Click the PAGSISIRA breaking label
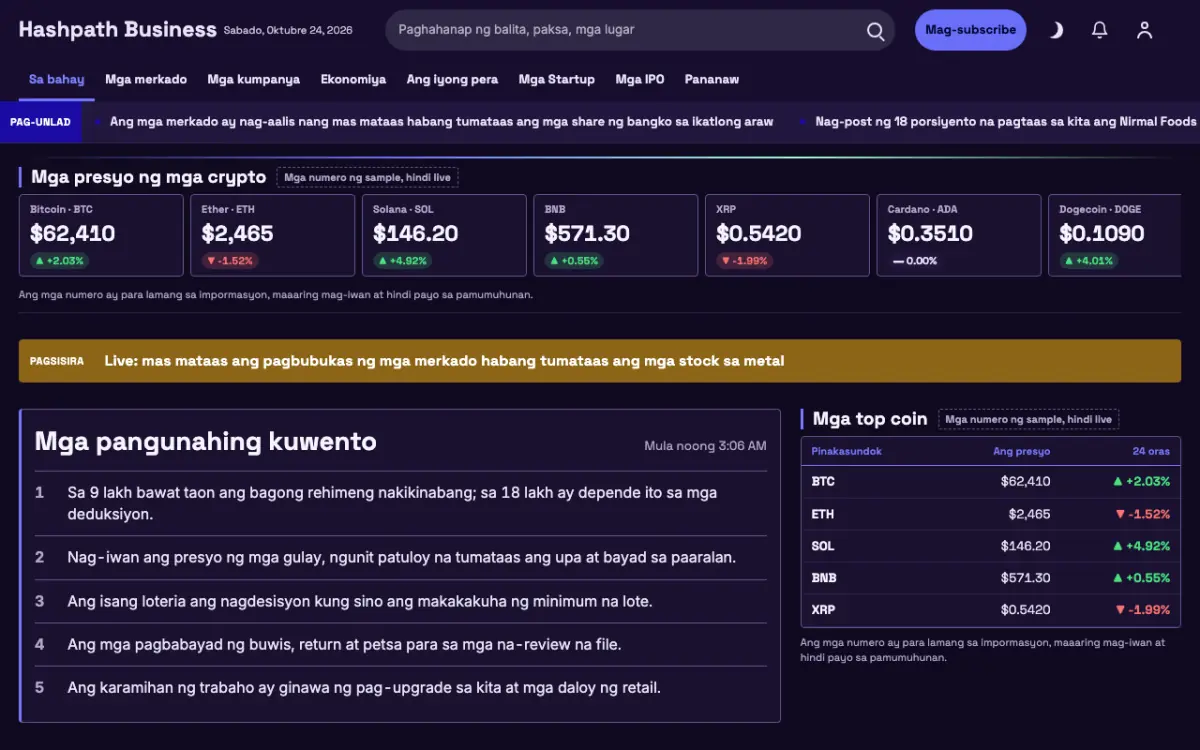Image resolution: width=1200 pixels, height=750 pixels. (x=57, y=361)
